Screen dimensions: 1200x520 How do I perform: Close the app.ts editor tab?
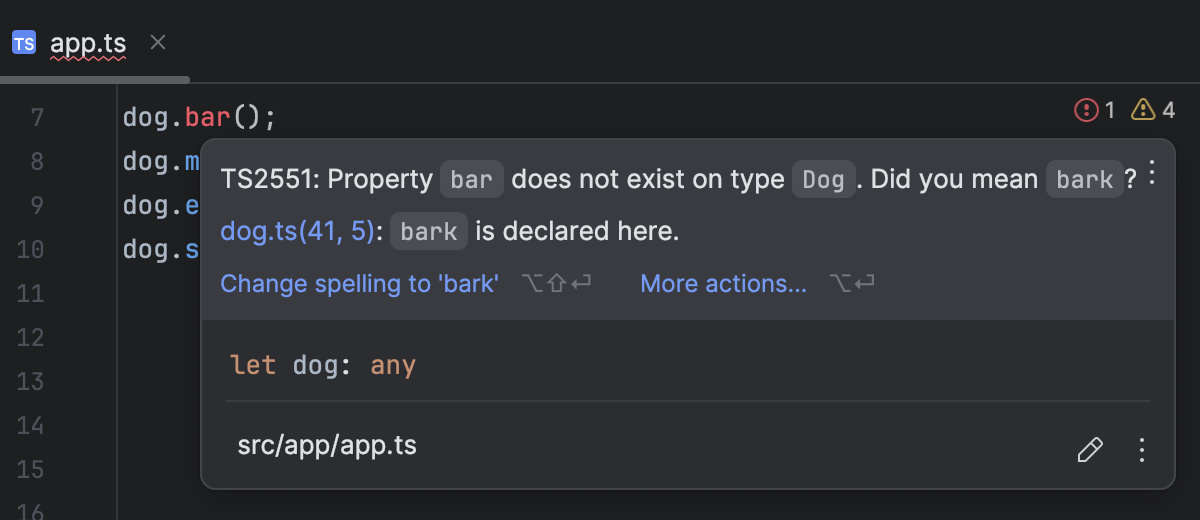pyautogui.click(x=157, y=42)
